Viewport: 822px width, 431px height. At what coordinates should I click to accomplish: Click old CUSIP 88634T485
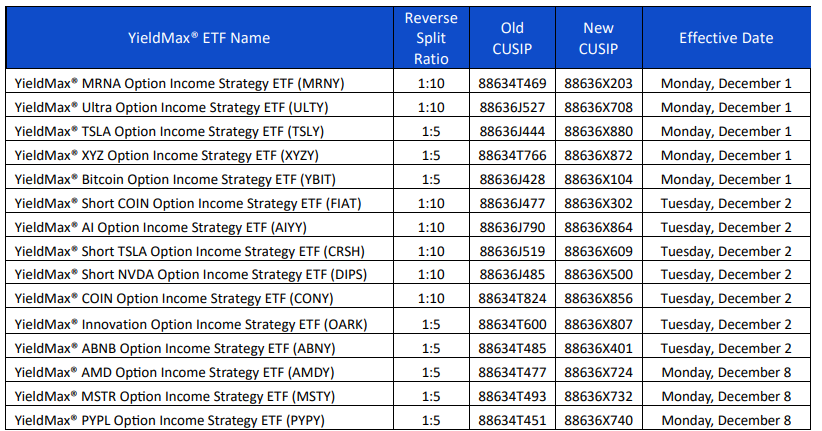(512, 349)
